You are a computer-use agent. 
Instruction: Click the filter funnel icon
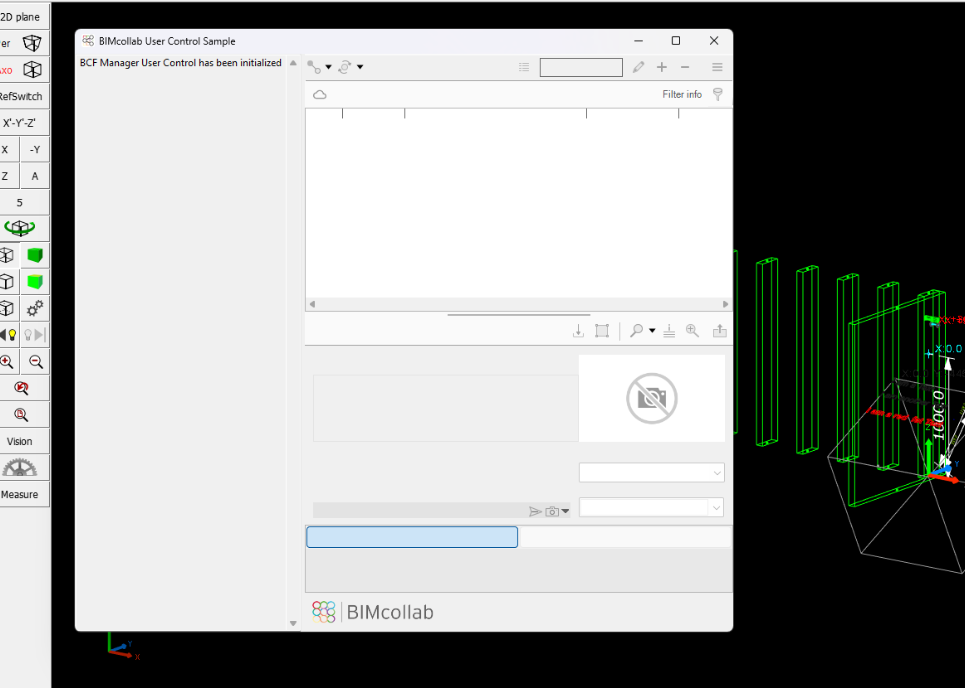pos(718,94)
